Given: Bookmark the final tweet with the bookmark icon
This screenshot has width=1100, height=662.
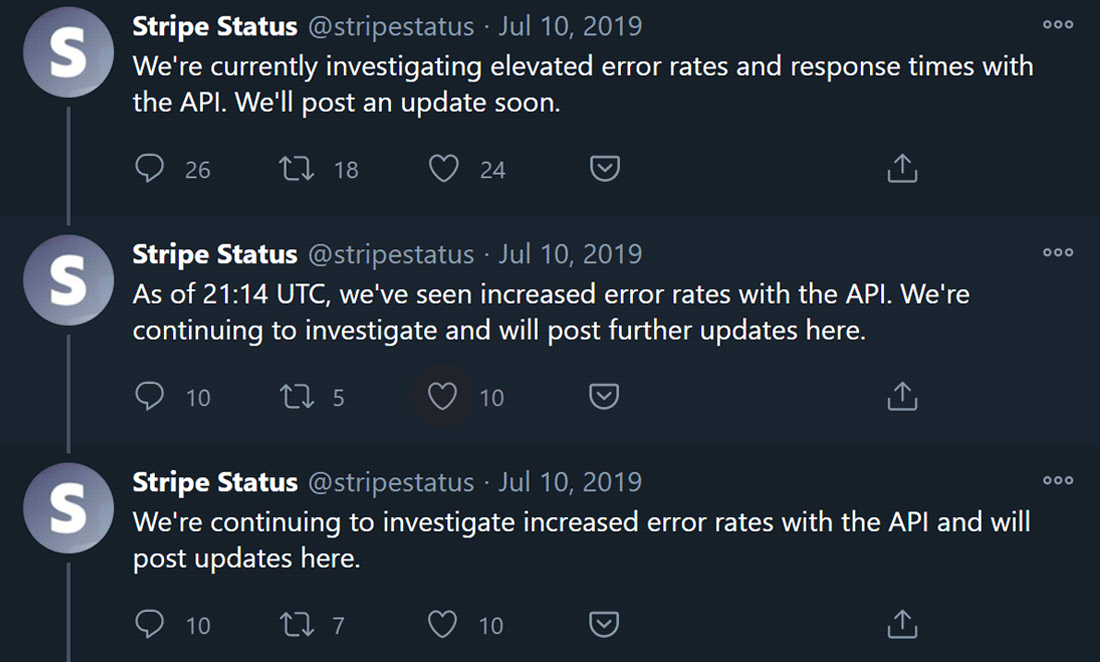Looking at the screenshot, I should pos(604,624).
